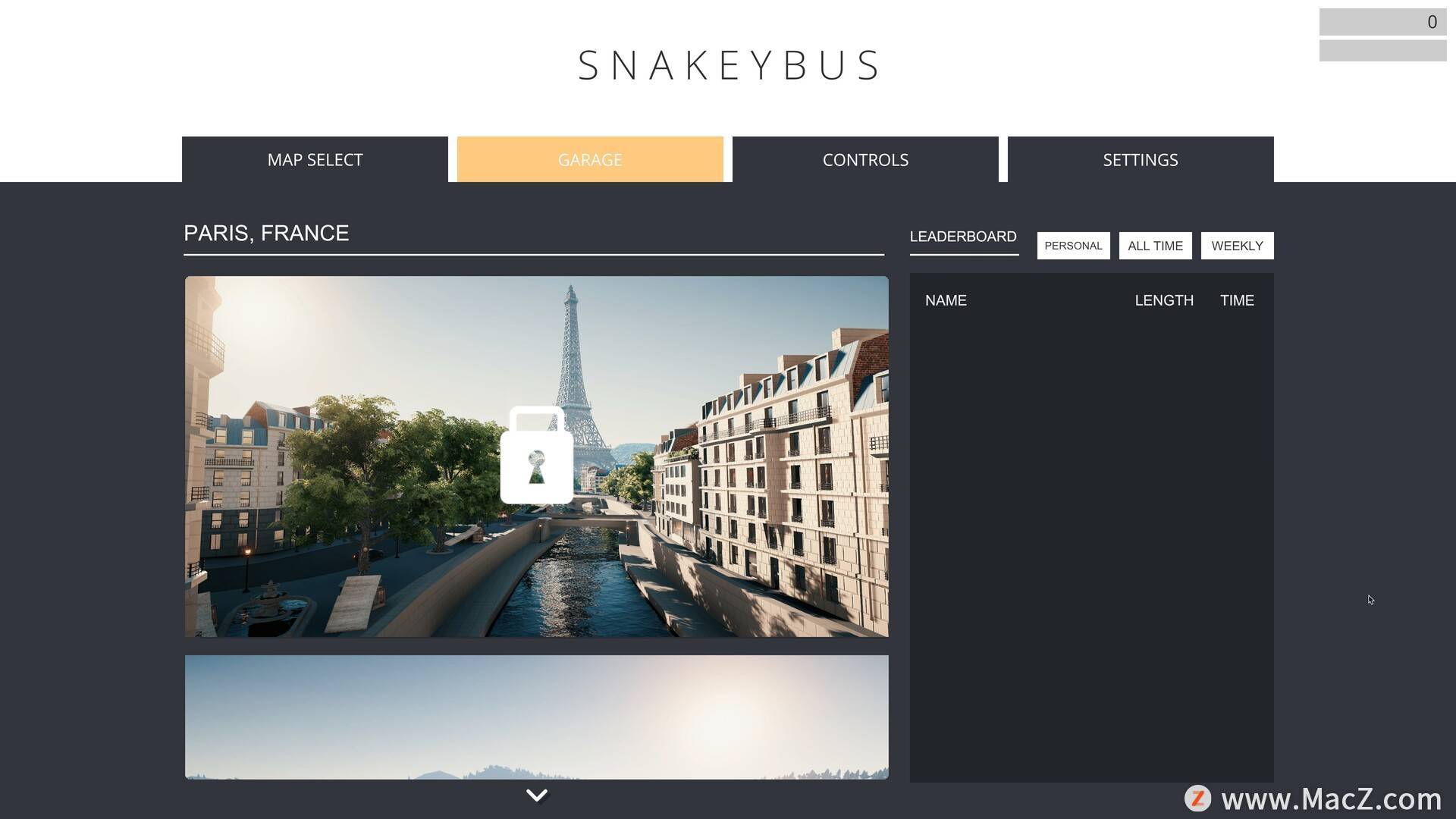Expand leaderboard NAME column header
This screenshot has width=1456, height=819.
946,300
